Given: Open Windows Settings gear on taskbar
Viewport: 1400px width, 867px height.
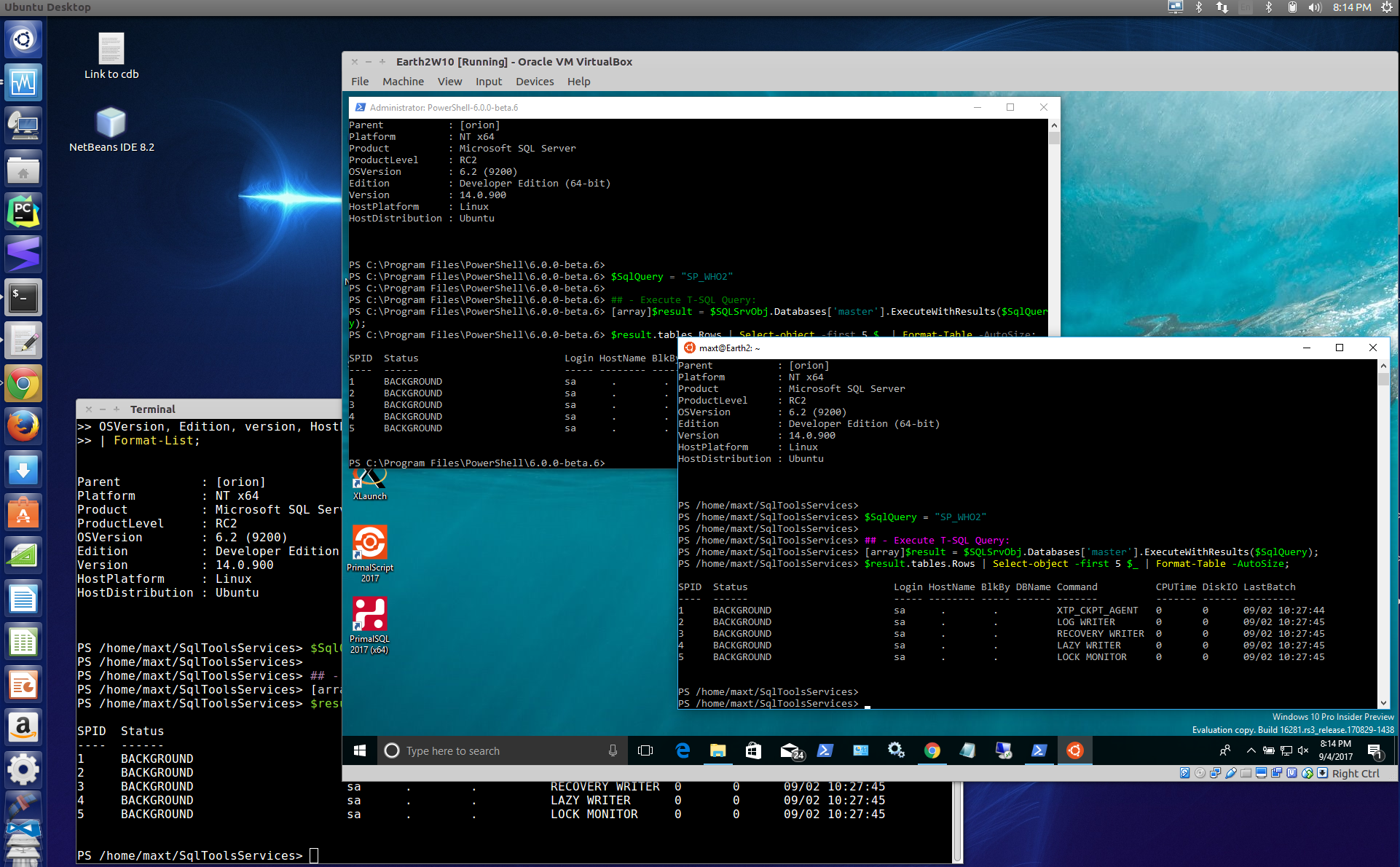Looking at the screenshot, I should coord(896,750).
